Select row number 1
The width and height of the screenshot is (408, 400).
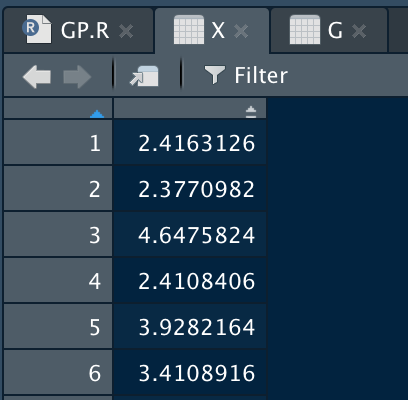click(x=58, y=143)
